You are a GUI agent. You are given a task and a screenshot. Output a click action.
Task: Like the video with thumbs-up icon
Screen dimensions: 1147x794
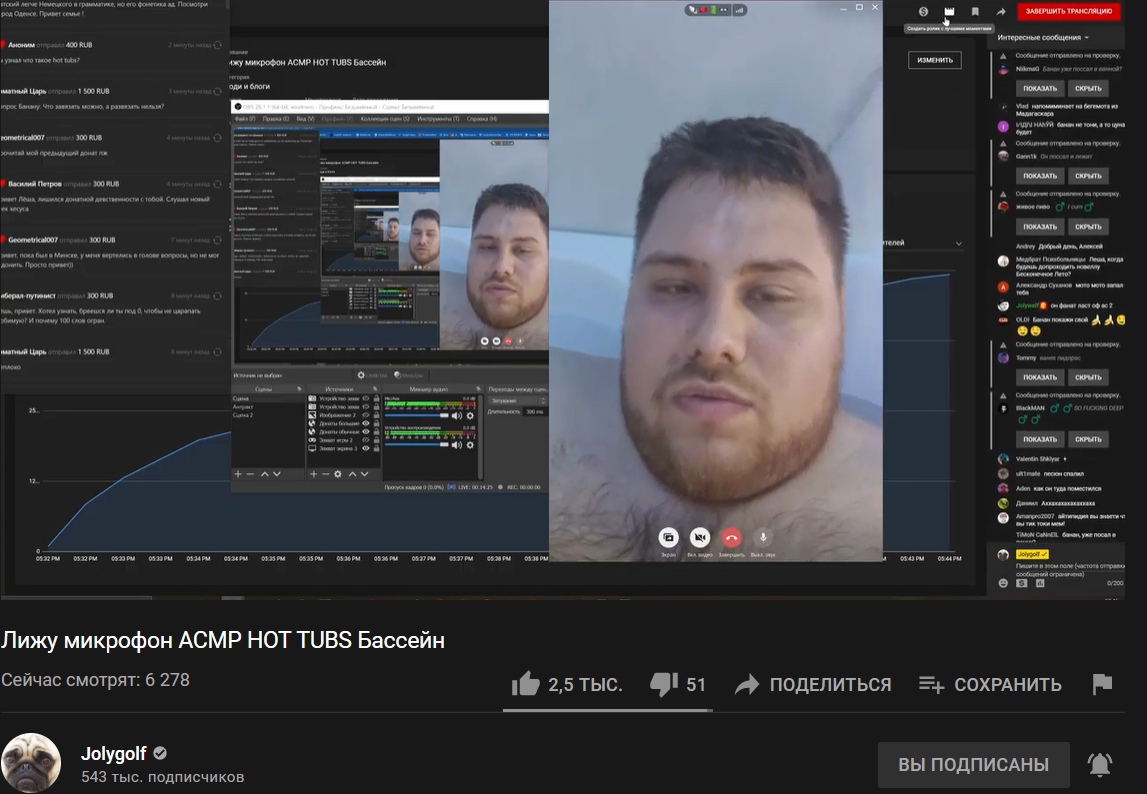525,684
